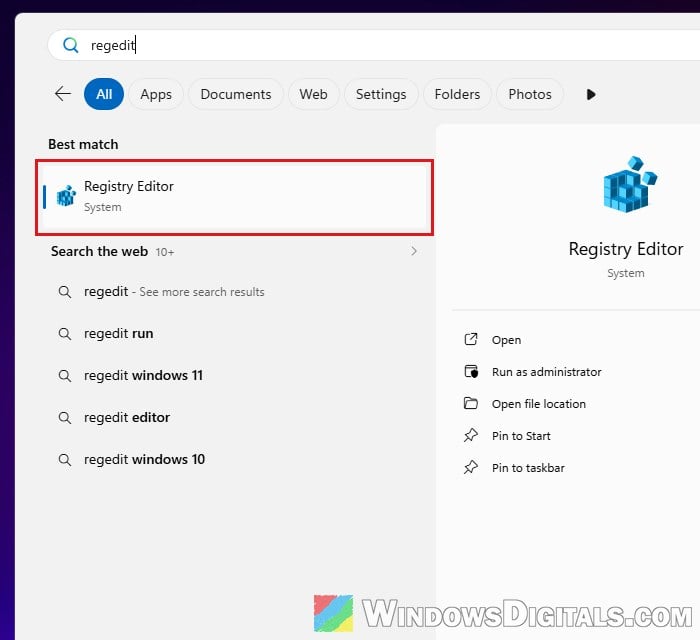Click magnifier icon beside regedit windows 11
This screenshot has width=700, height=640.
click(65, 376)
